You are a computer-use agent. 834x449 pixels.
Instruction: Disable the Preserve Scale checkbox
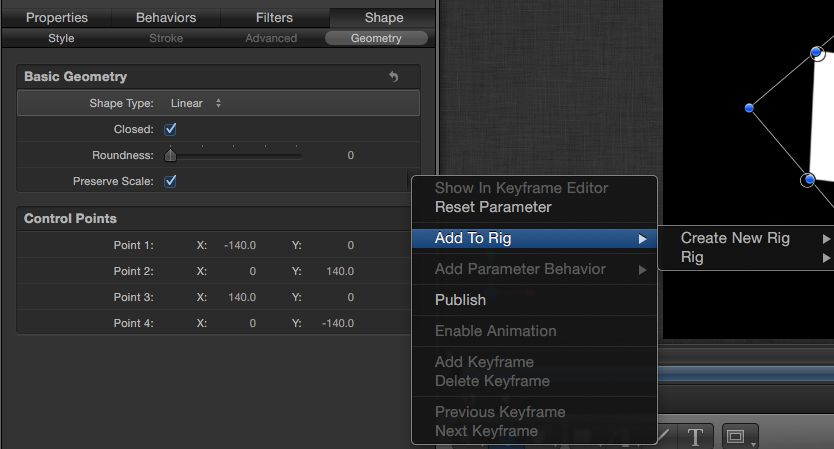(x=171, y=181)
